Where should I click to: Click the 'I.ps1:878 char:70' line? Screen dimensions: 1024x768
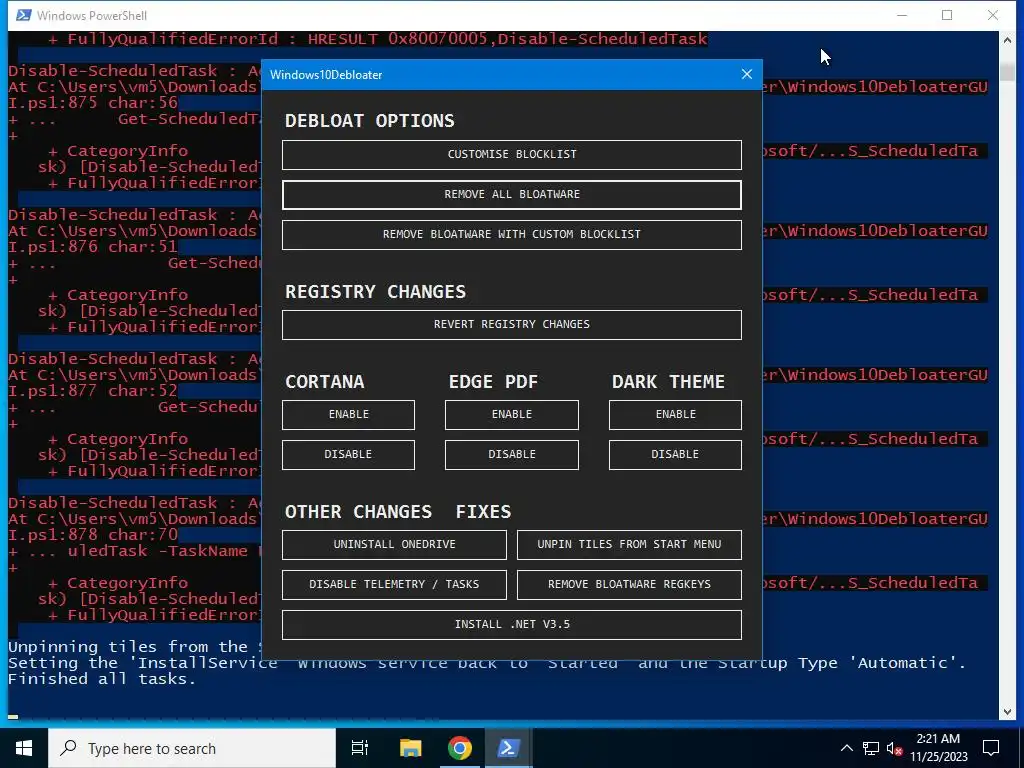pos(93,534)
